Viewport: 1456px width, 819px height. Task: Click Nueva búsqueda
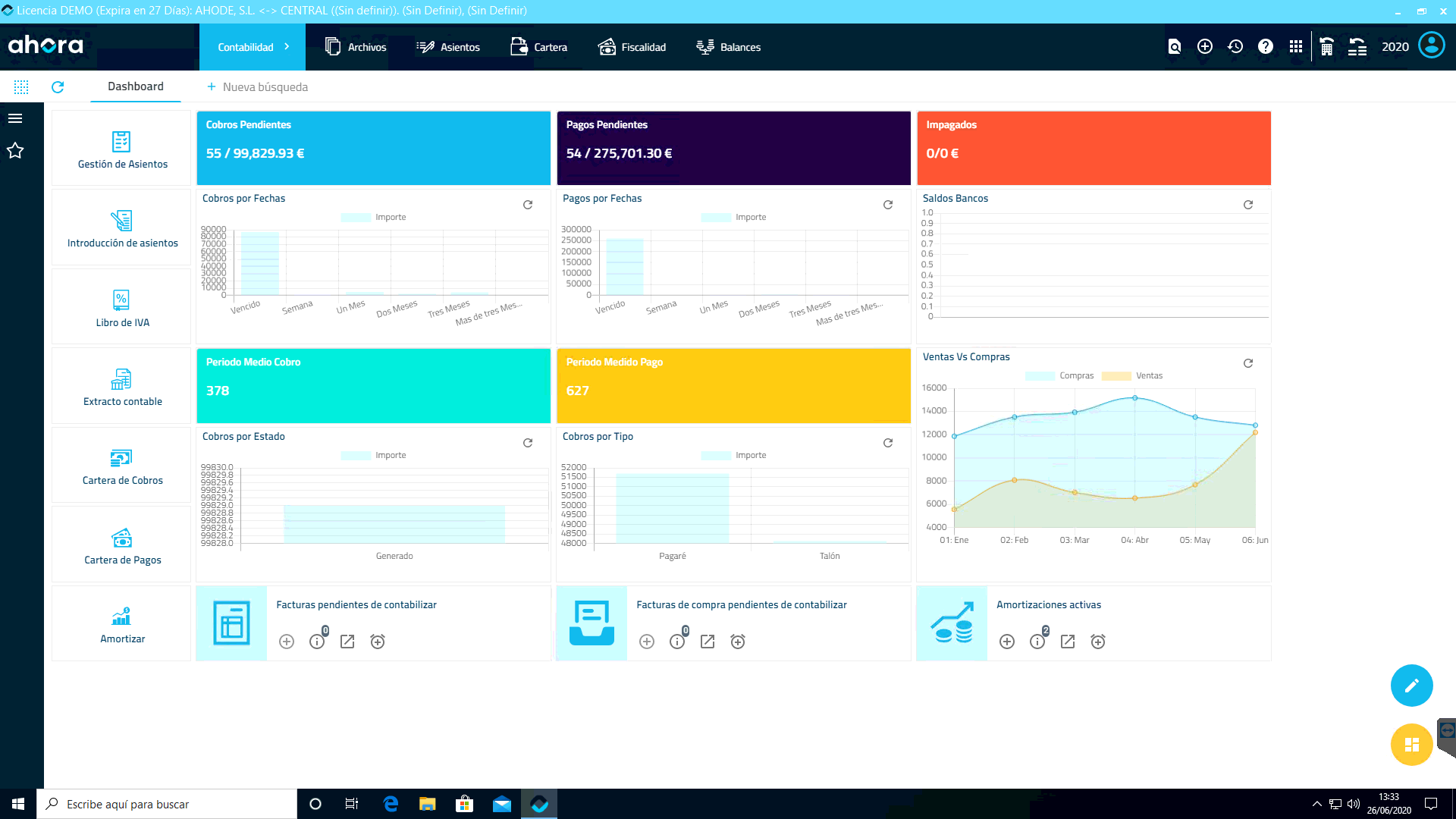click(x=257, y=87)
